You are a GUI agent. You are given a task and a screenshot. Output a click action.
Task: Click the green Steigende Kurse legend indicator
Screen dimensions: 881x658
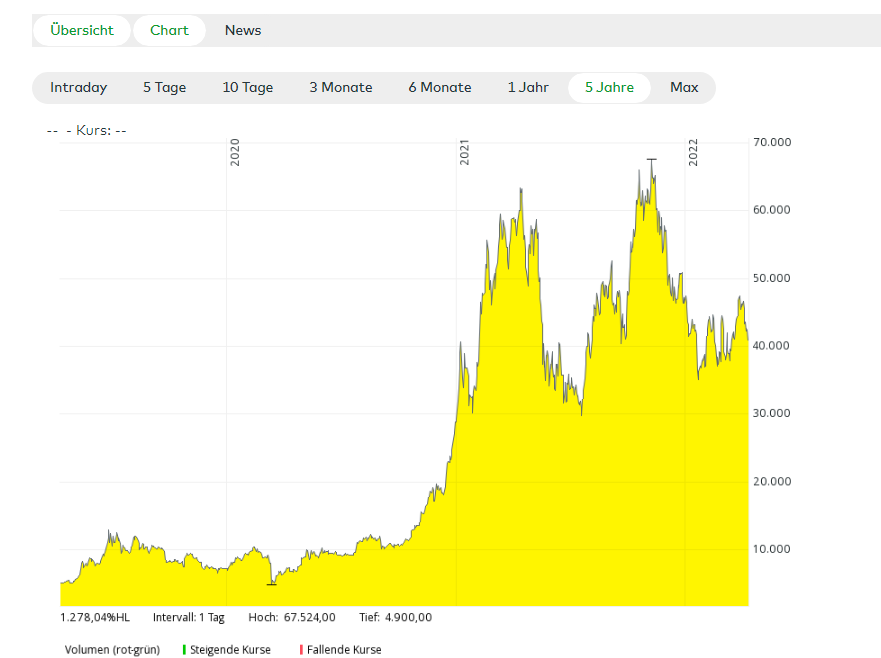coord(184,650)
